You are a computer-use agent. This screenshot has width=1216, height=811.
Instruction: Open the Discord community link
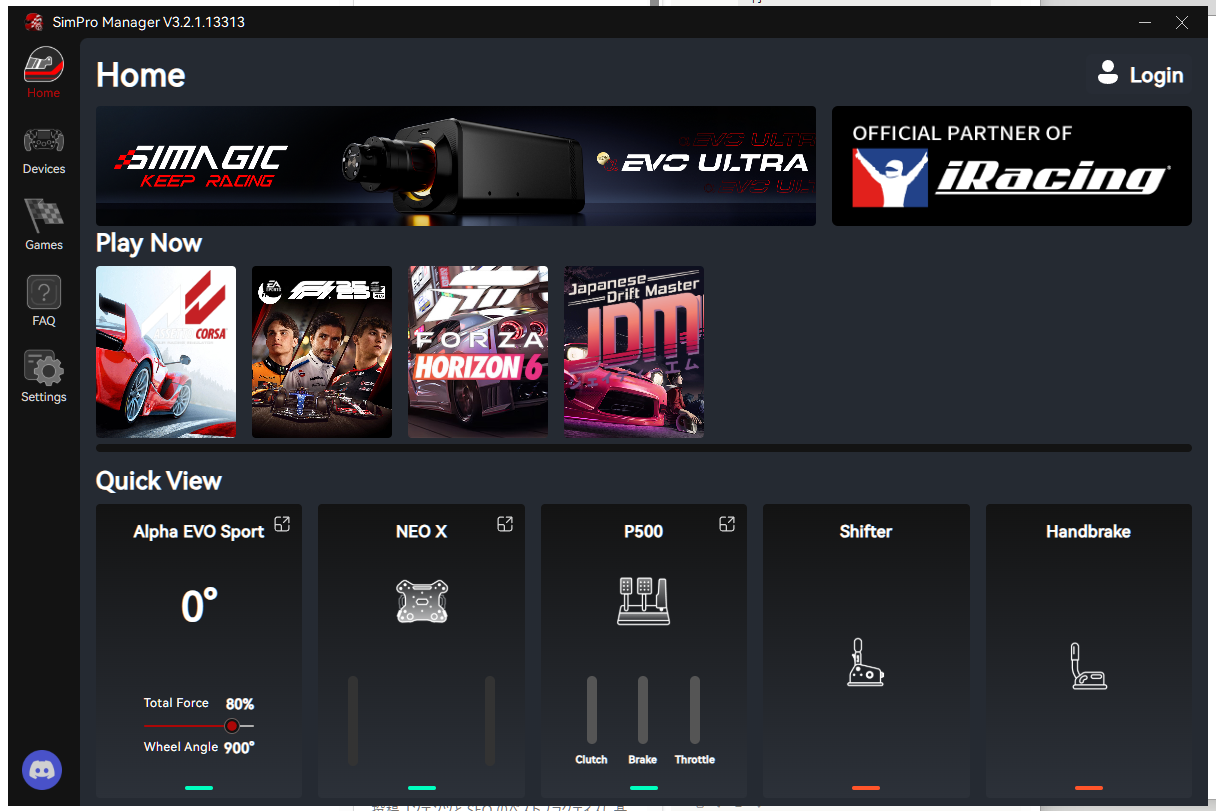click(42, 770)
